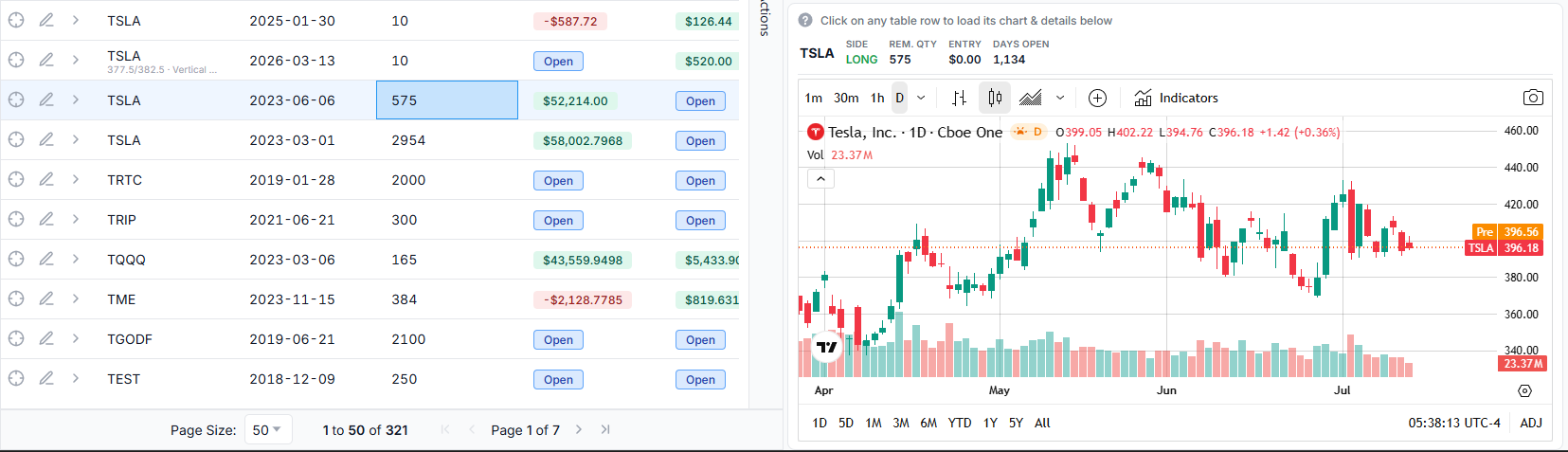Click the target icon in the TSLA 2026-03-13 row
1568x452 pixels.
pyautogui.click(x=16, y=60)
